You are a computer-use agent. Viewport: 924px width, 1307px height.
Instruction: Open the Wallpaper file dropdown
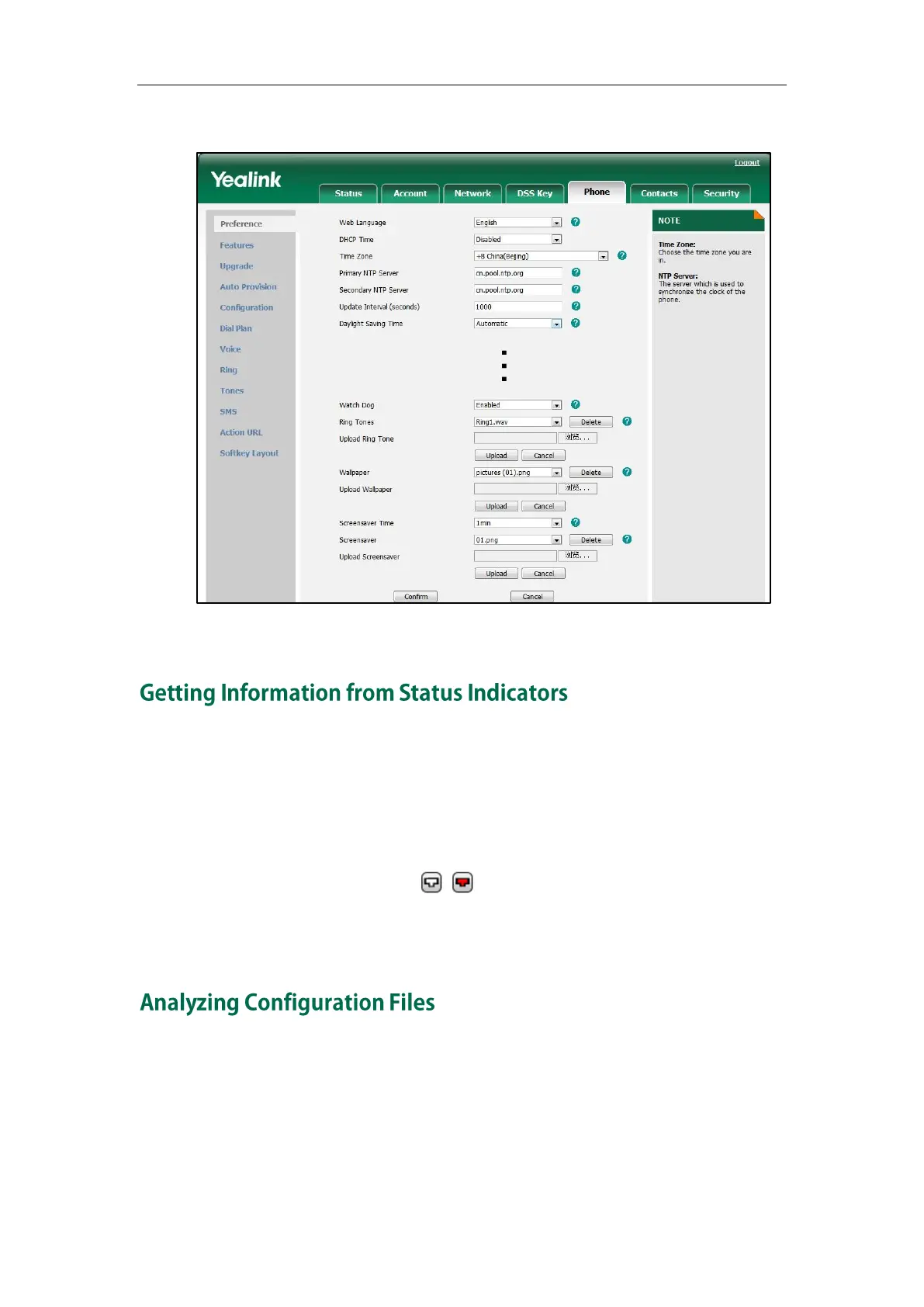coord(517,473)
